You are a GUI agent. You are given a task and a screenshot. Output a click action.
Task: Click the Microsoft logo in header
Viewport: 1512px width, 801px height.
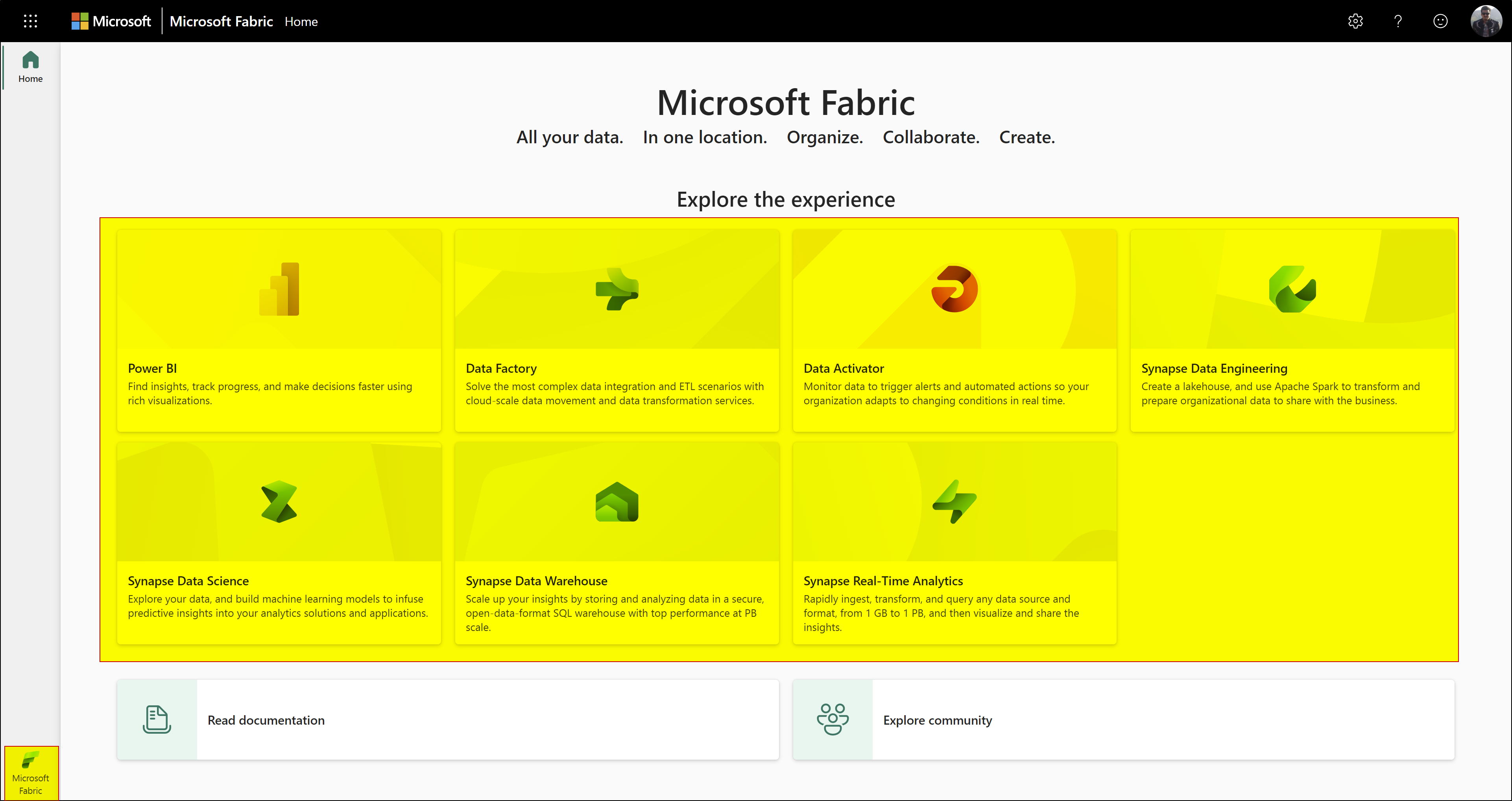pyautogui.click(x=111, y=21)
